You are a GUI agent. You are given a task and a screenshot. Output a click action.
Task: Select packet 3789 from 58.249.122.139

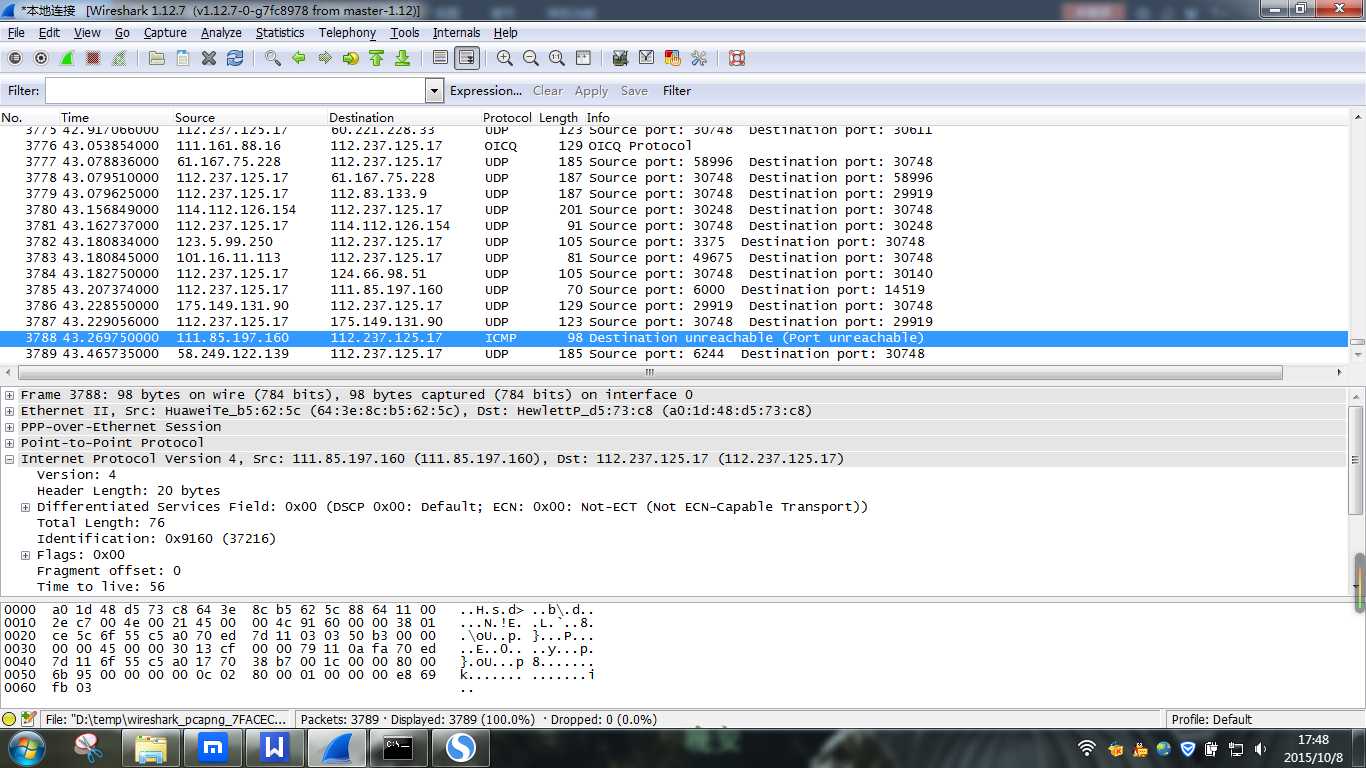(x=674, y=354)
